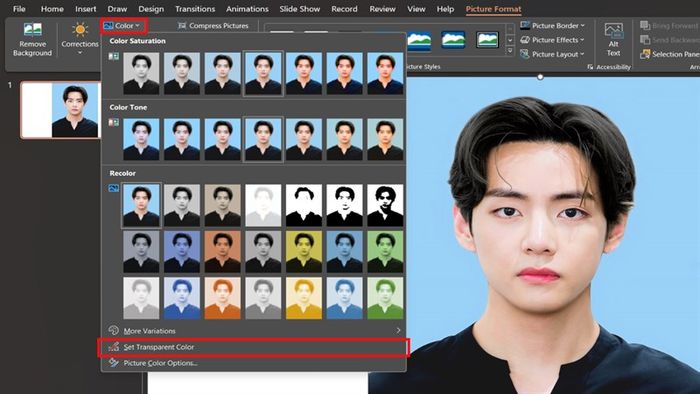This screenshot has width=700, height=394.
Task: Apply the zero-saturation color thumbnail
Action: pos(141,74)
